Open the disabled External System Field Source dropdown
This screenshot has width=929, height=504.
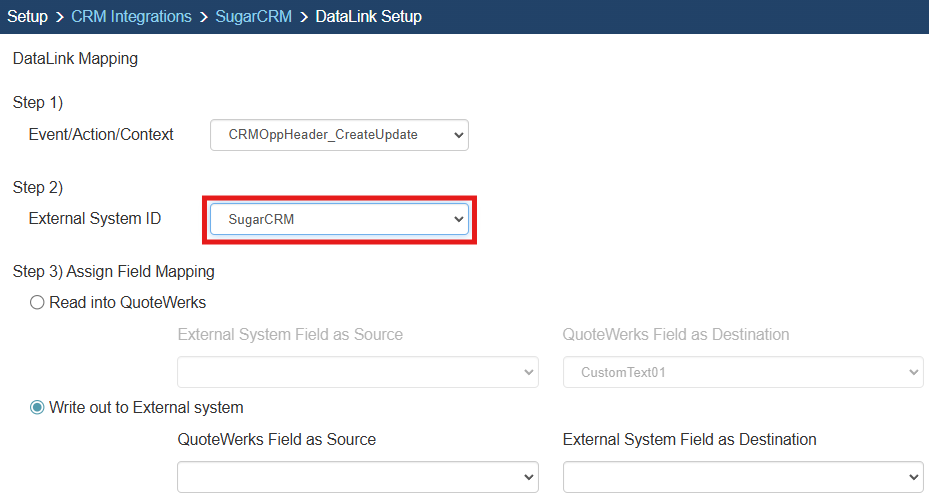[358, 372]
